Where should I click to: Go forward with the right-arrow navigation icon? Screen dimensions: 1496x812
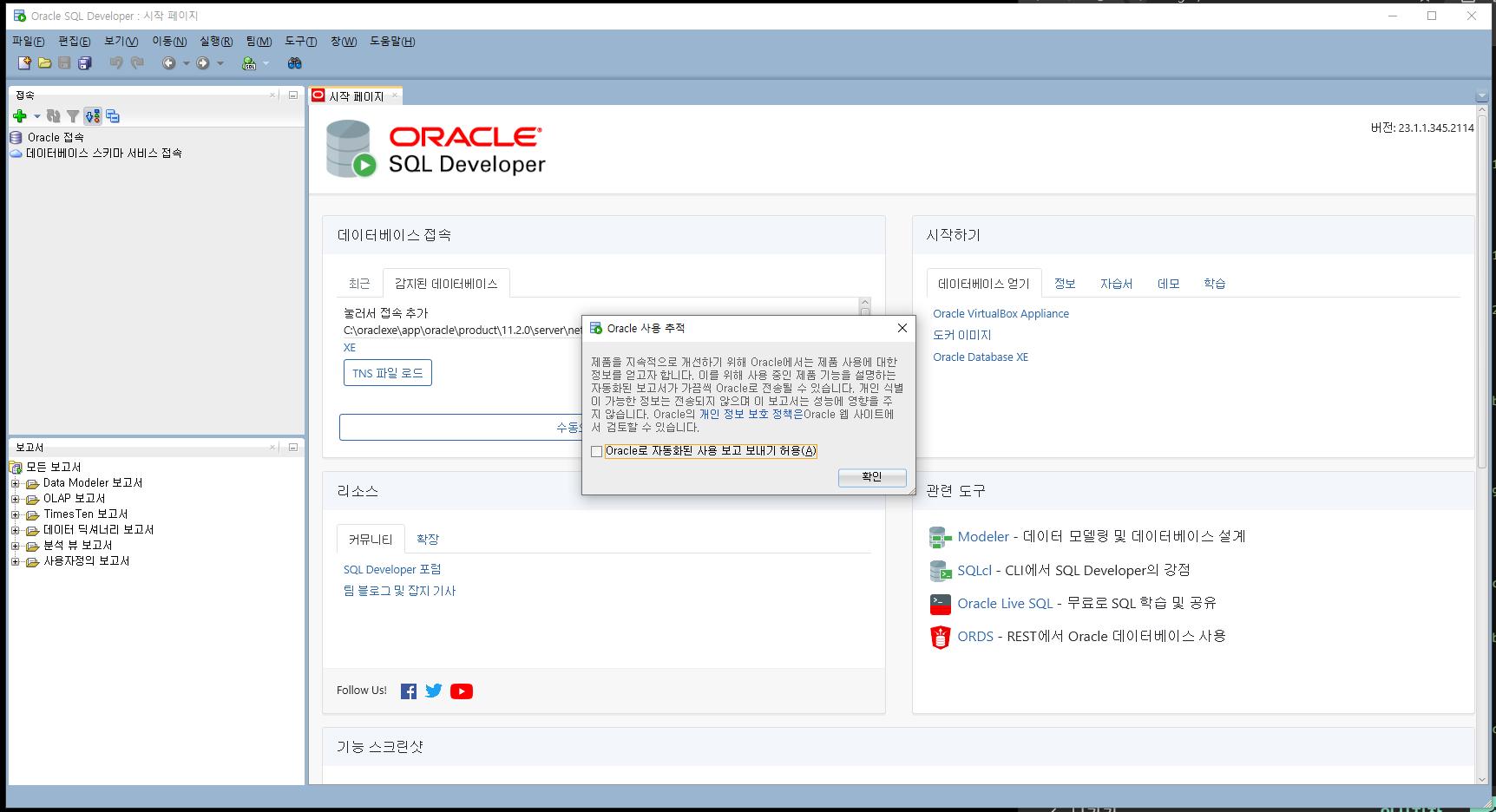[x=203, y=63]
